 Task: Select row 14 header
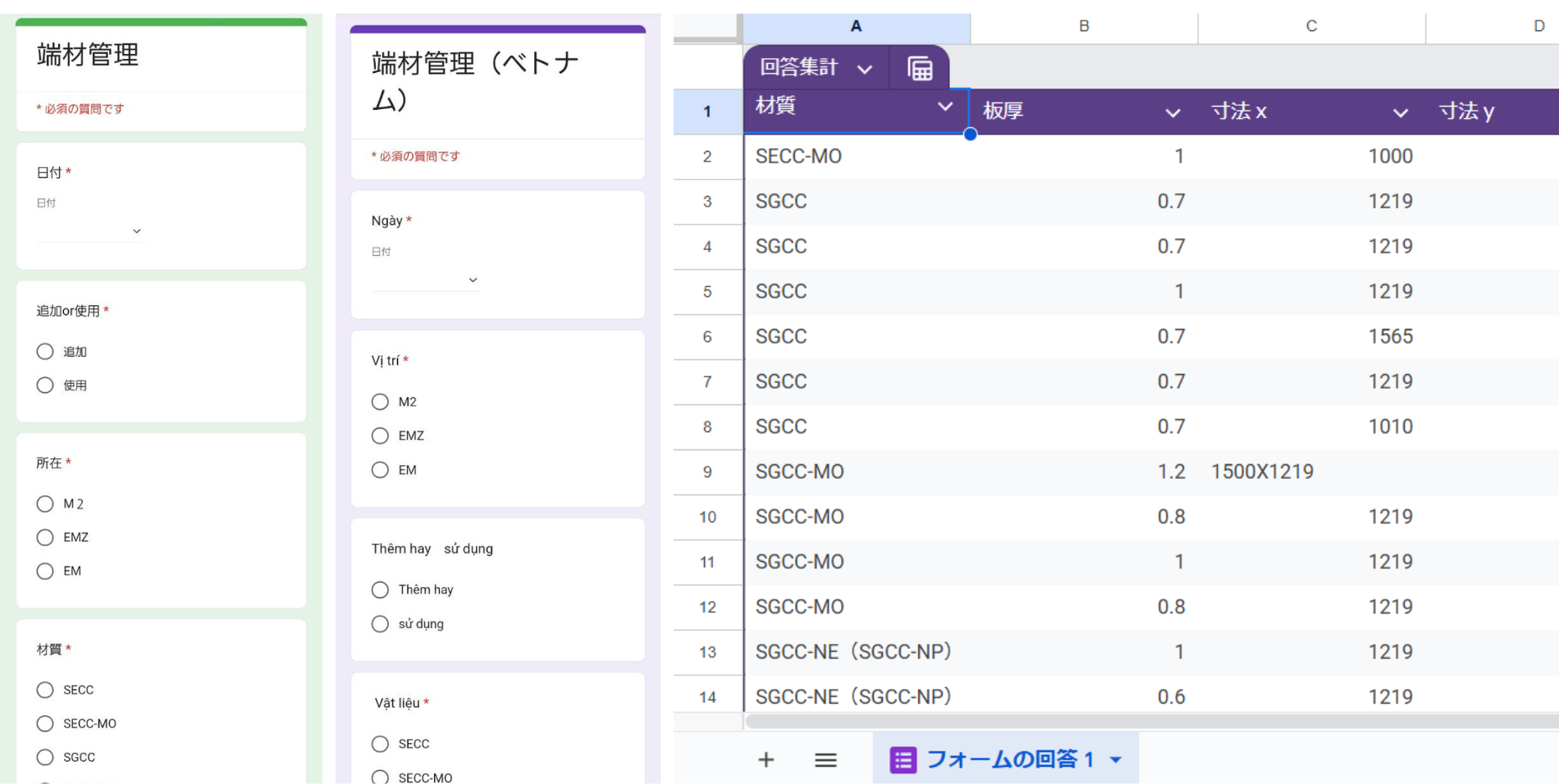[x=707, y=697]
